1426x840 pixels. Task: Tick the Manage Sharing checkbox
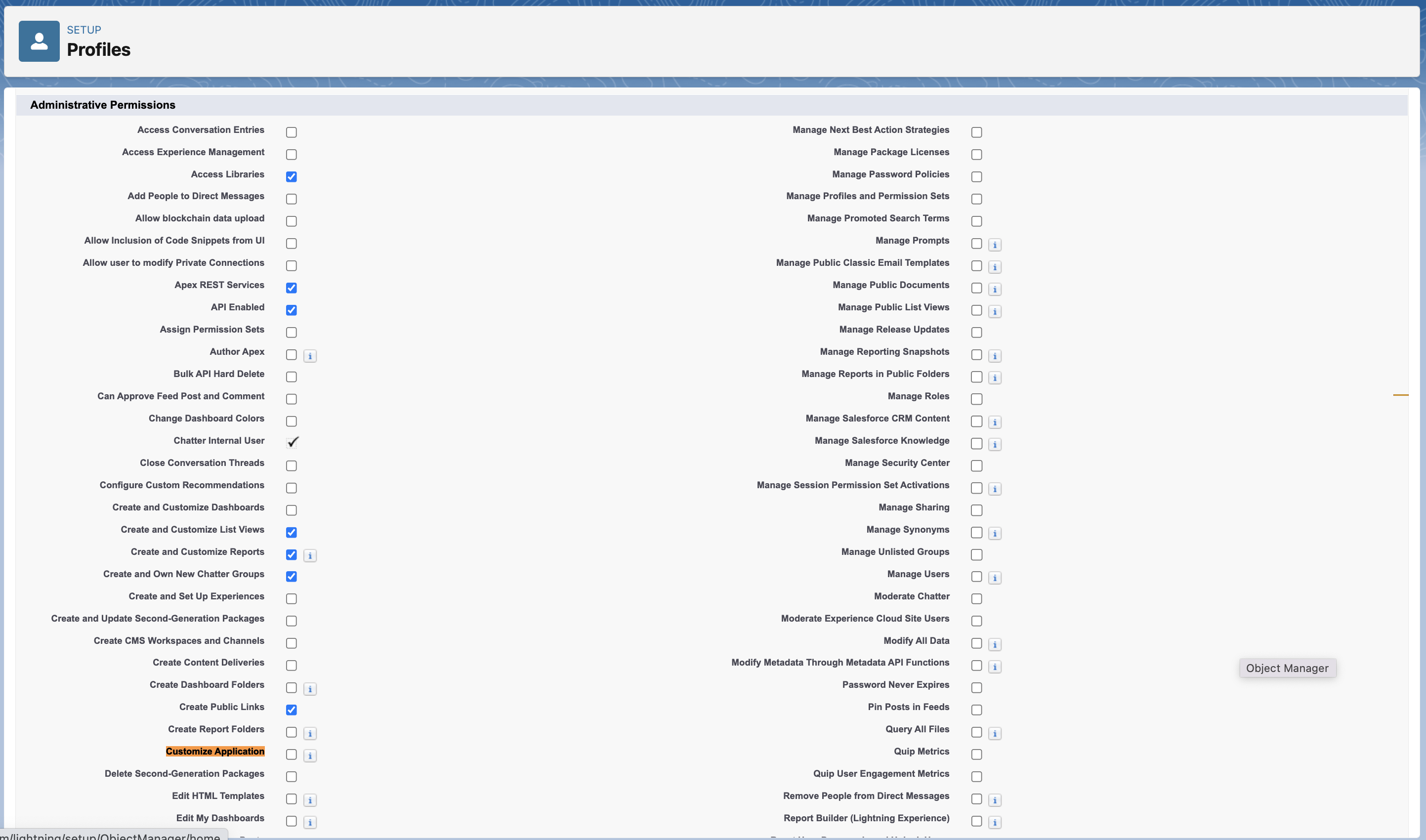(977, 510)
